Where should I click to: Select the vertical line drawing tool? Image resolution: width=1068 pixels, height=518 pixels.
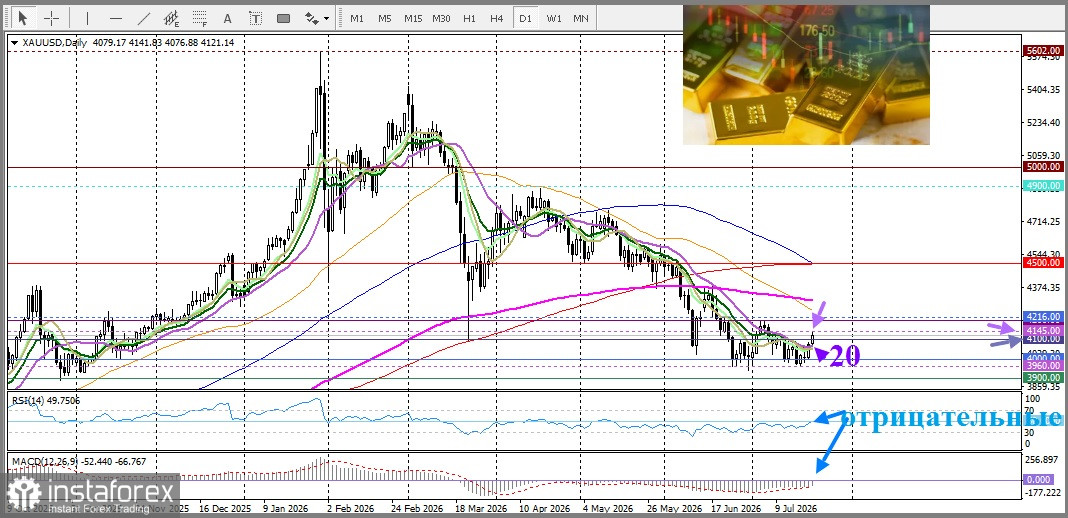point(88,18)
